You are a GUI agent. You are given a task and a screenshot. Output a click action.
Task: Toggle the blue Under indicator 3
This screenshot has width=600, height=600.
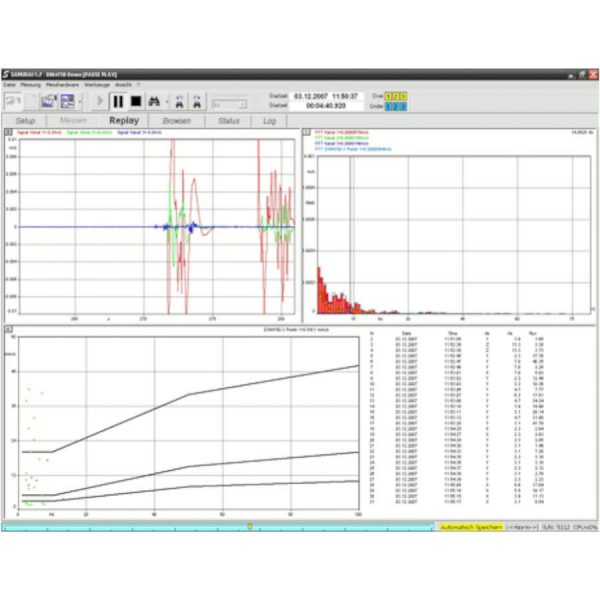(x=403, y=106)
